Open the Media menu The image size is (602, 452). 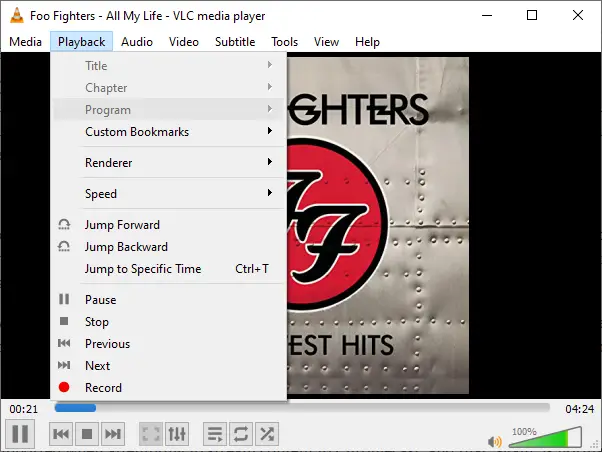click(25, 41)
